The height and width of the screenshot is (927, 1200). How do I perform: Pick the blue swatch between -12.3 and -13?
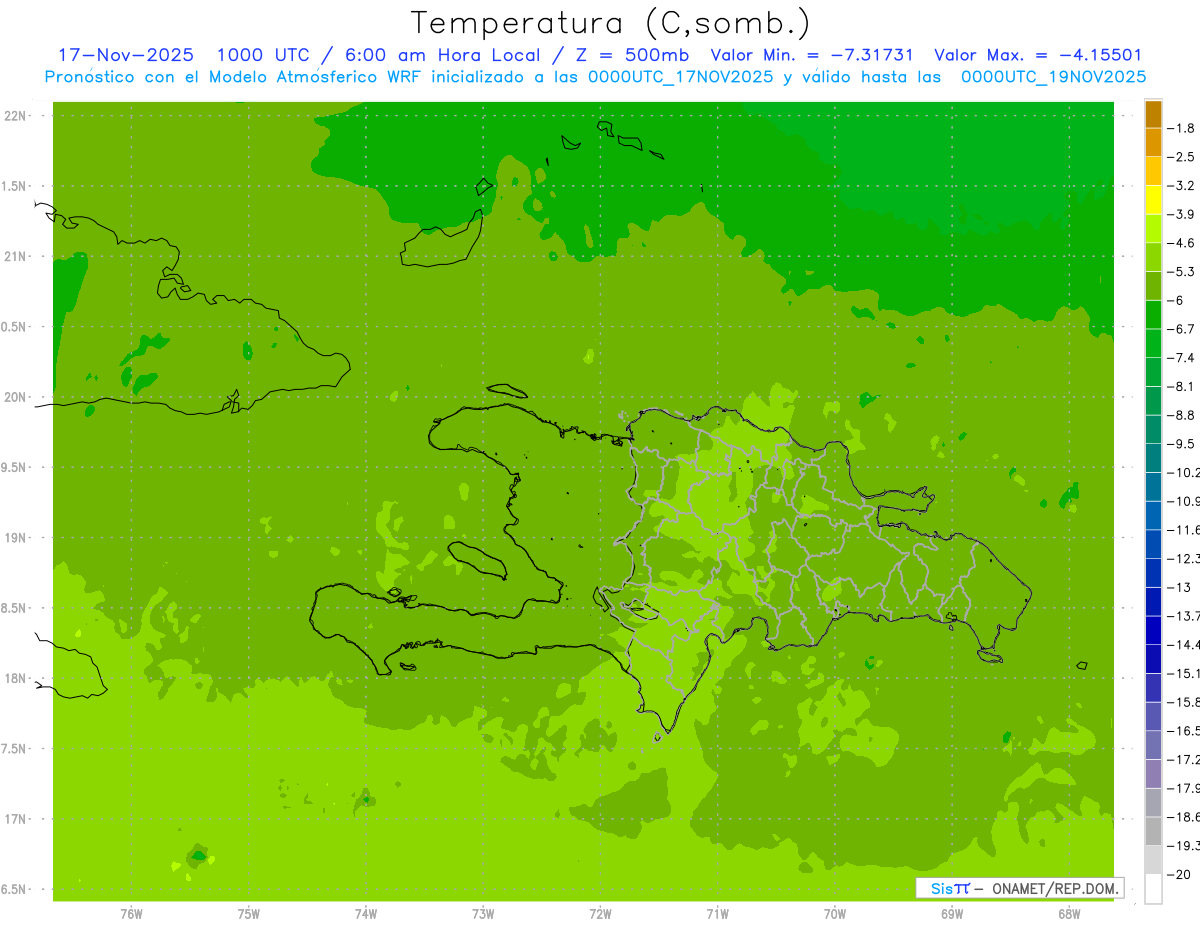pyautogui.click(x=1153, y=573)
